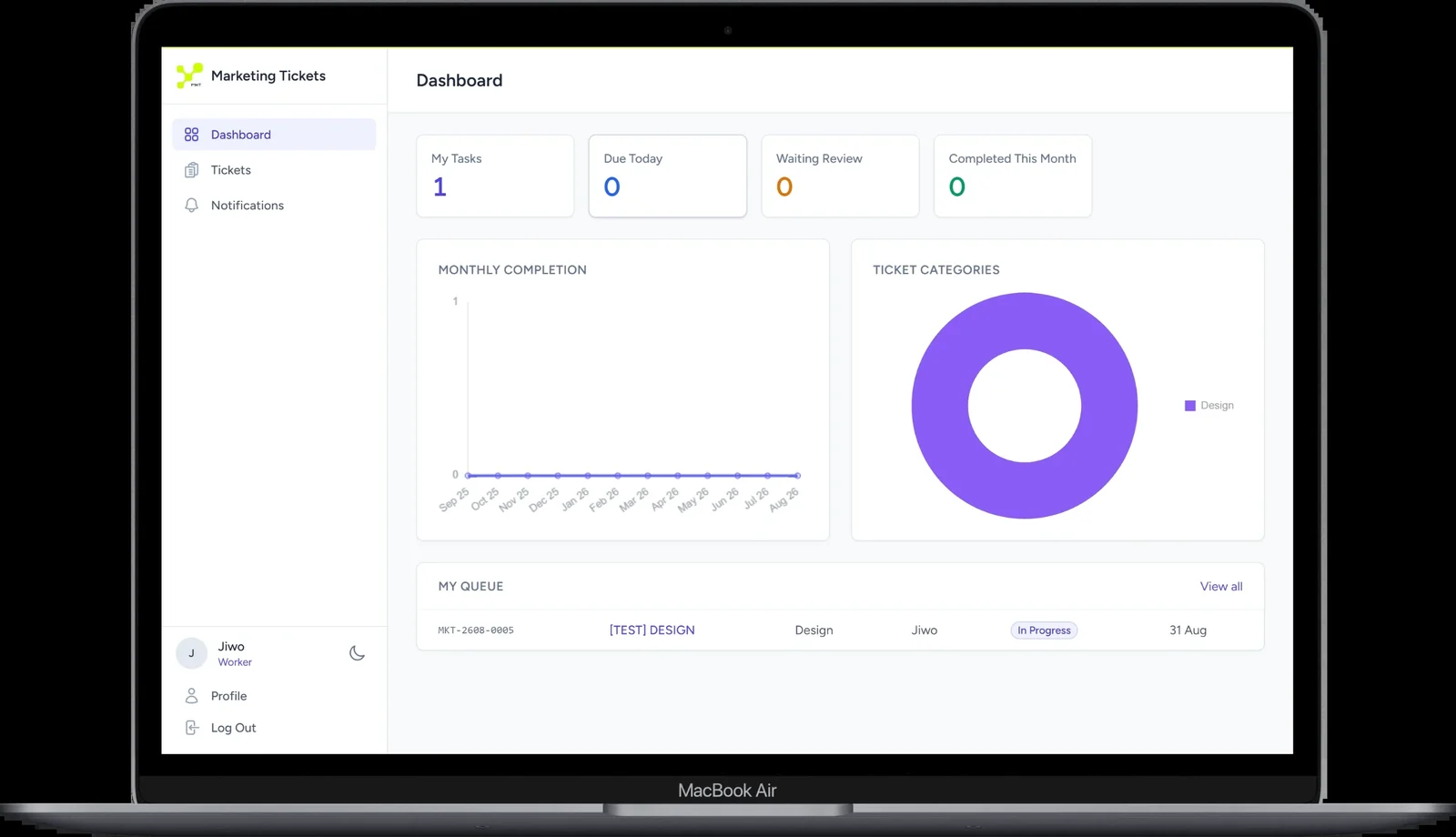Click the In Progress status badge
The width and height of the screenshot is (1456, 837).
pyautogui.click(x=1044, y=630)
